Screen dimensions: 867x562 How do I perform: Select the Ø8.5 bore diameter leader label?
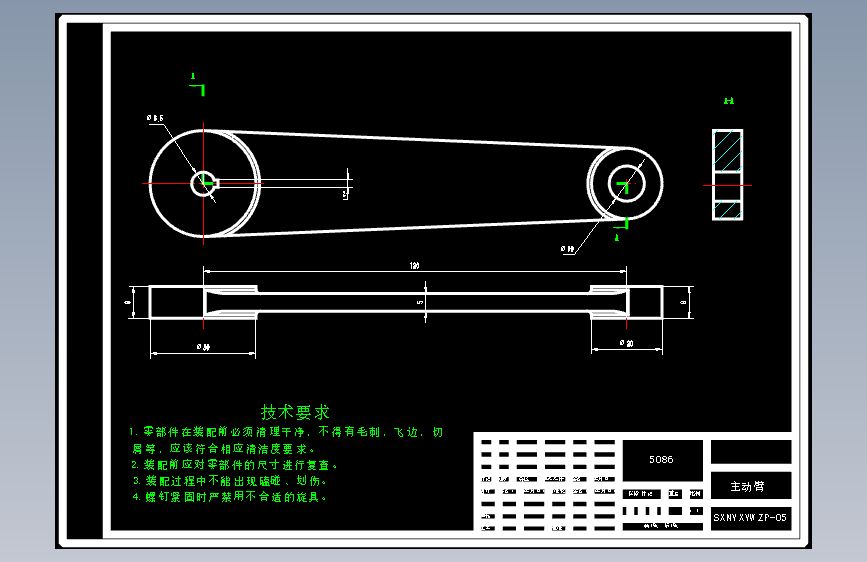[155, 118]
